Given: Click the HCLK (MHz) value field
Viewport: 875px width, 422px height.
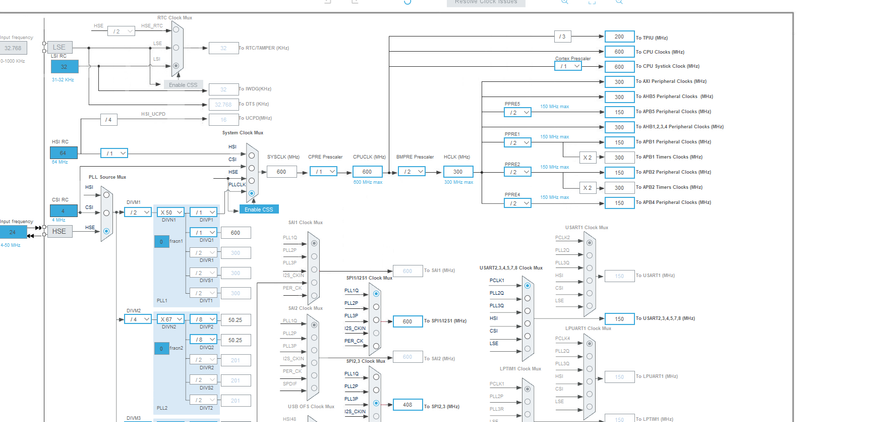Looking at the screenshot, I should pos(458,172).
